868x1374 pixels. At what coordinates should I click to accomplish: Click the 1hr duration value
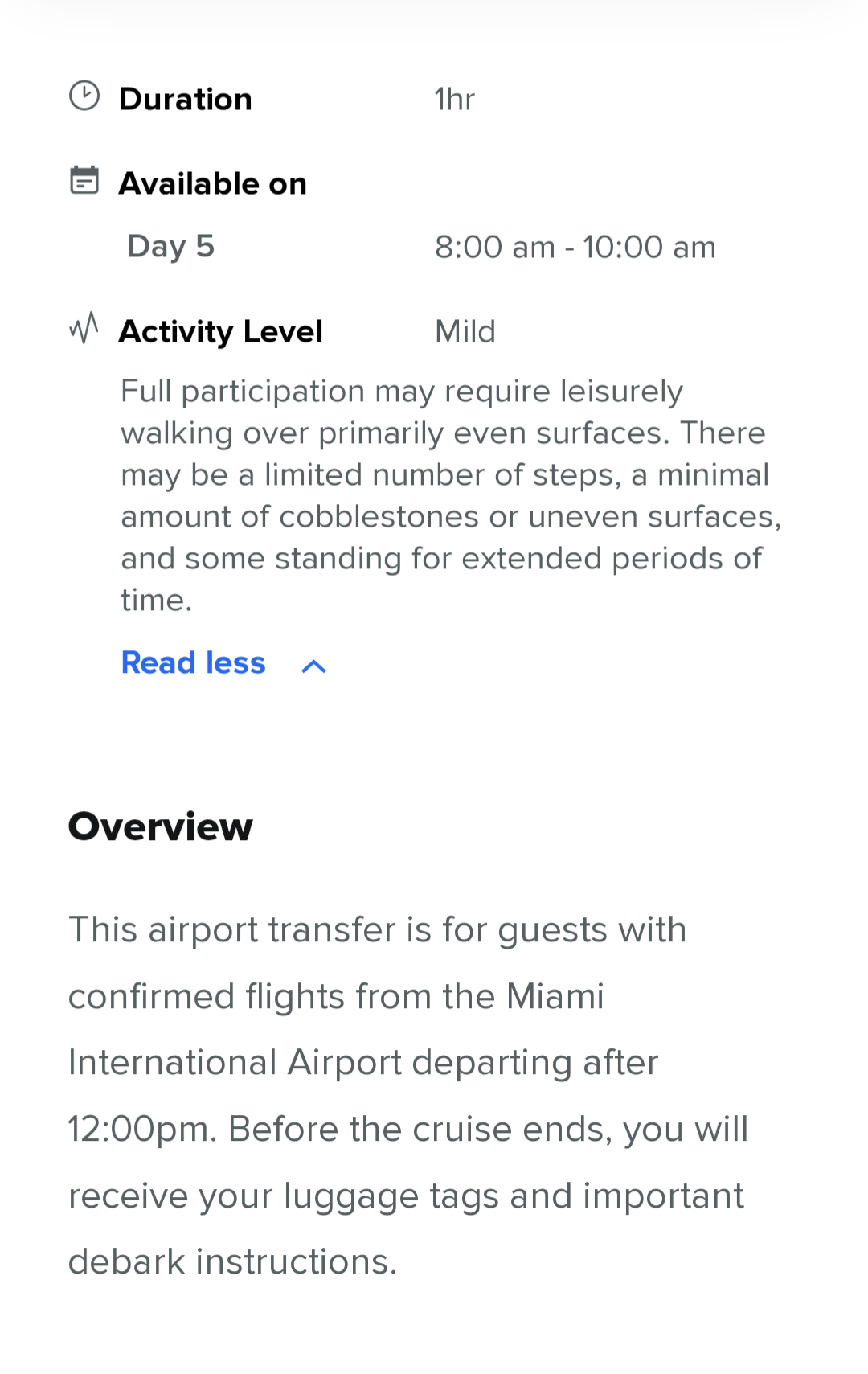point(455,99)
